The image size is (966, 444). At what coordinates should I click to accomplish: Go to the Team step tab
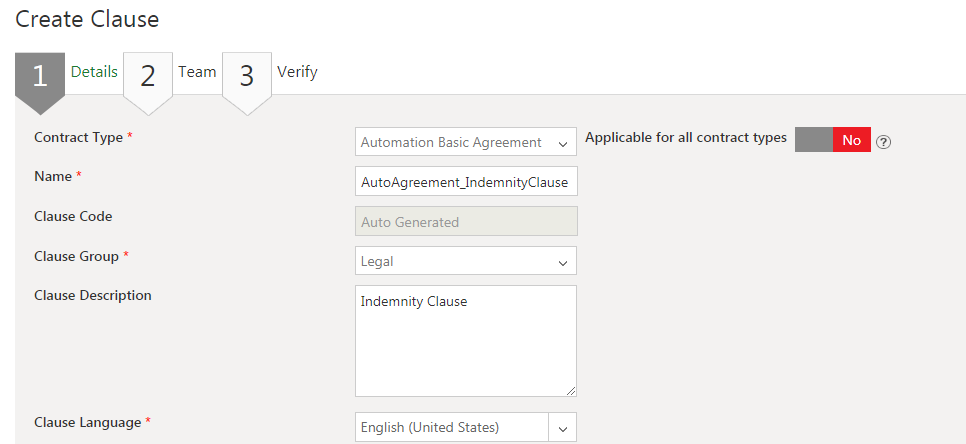[x=197, y=72]
